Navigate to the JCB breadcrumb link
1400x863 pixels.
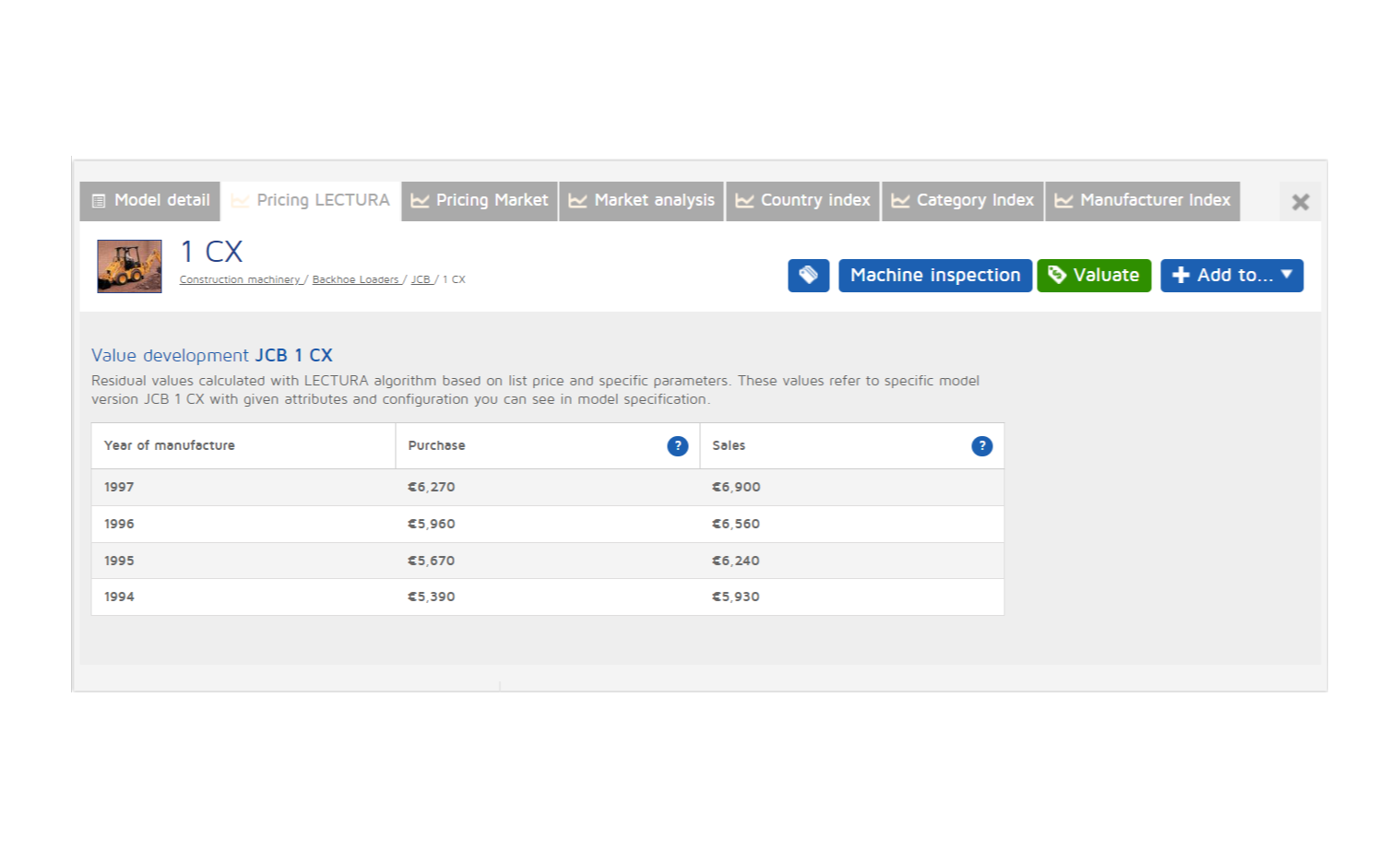coord(421,279)
